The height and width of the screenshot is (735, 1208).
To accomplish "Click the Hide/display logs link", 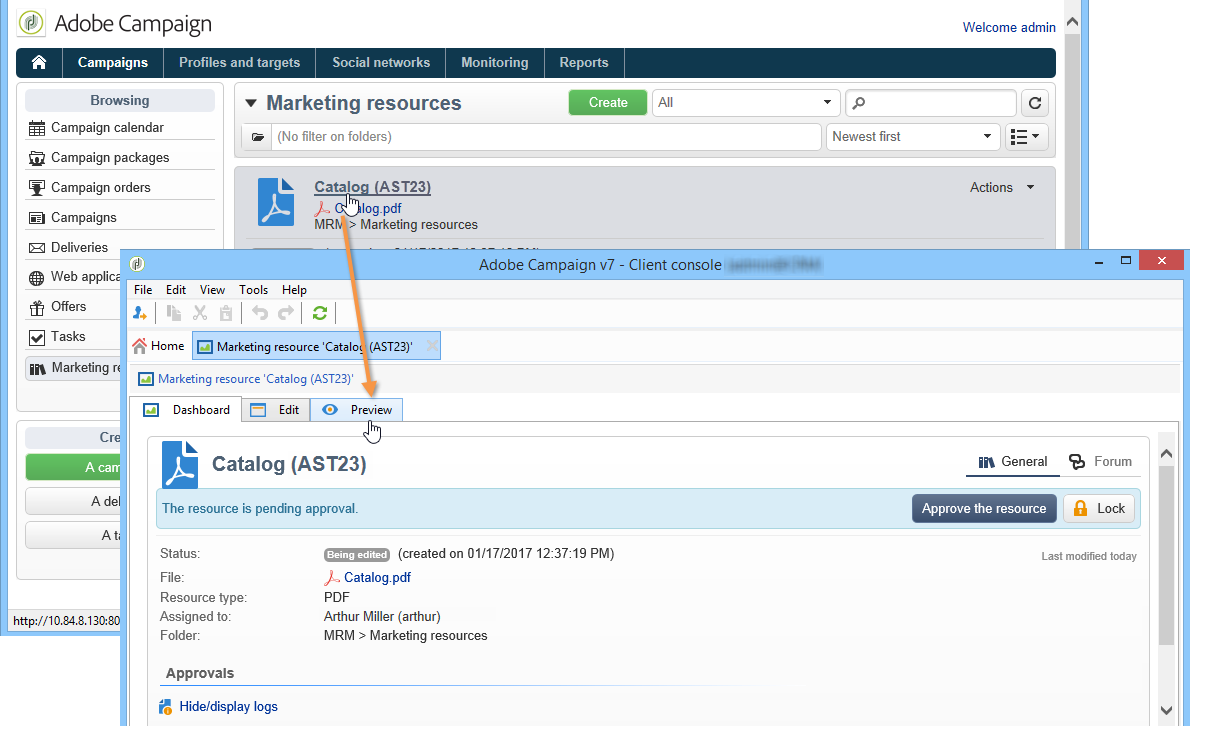I will click(x=229, y=707).
